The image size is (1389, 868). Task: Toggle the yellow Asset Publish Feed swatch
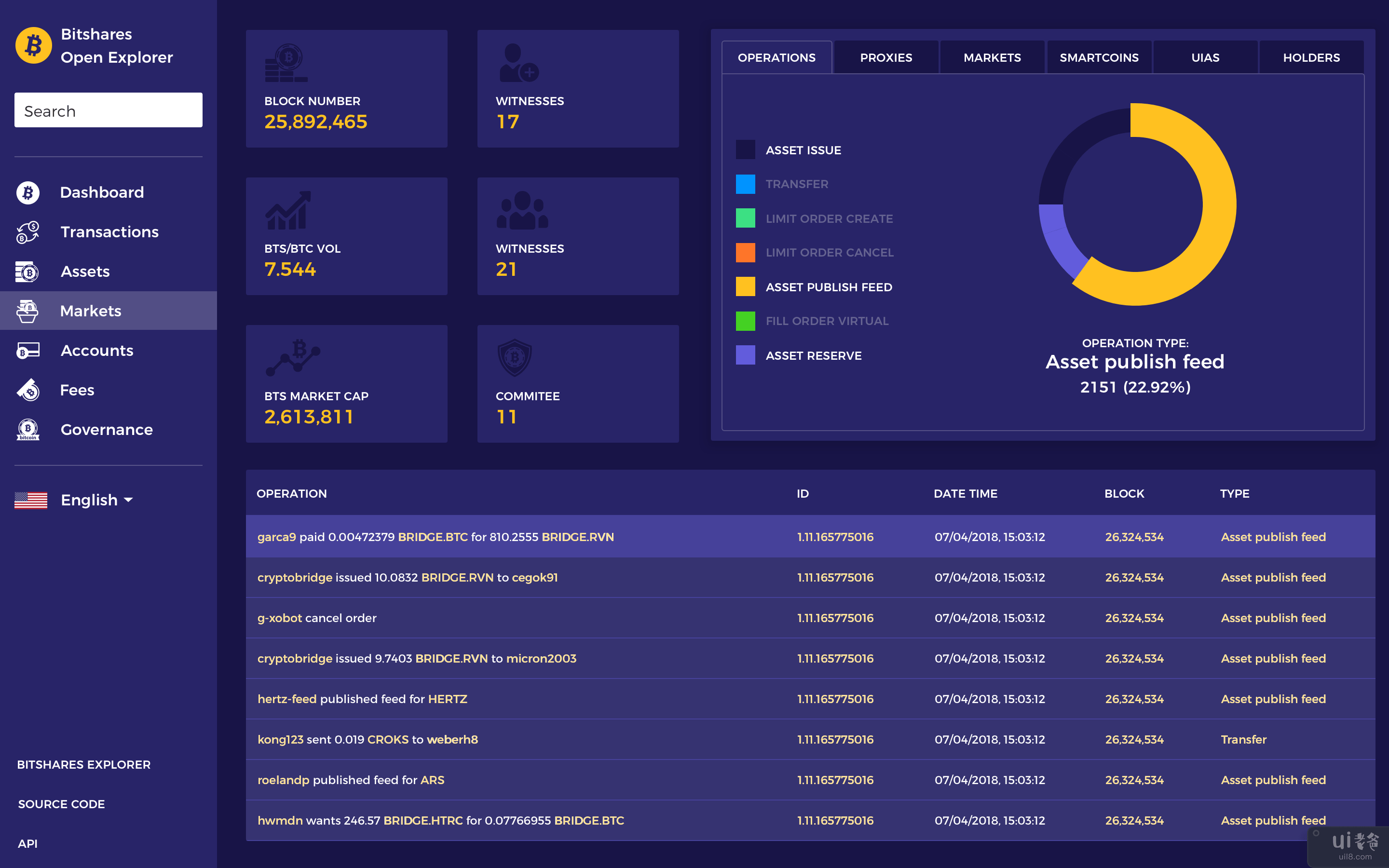(746, 286)
